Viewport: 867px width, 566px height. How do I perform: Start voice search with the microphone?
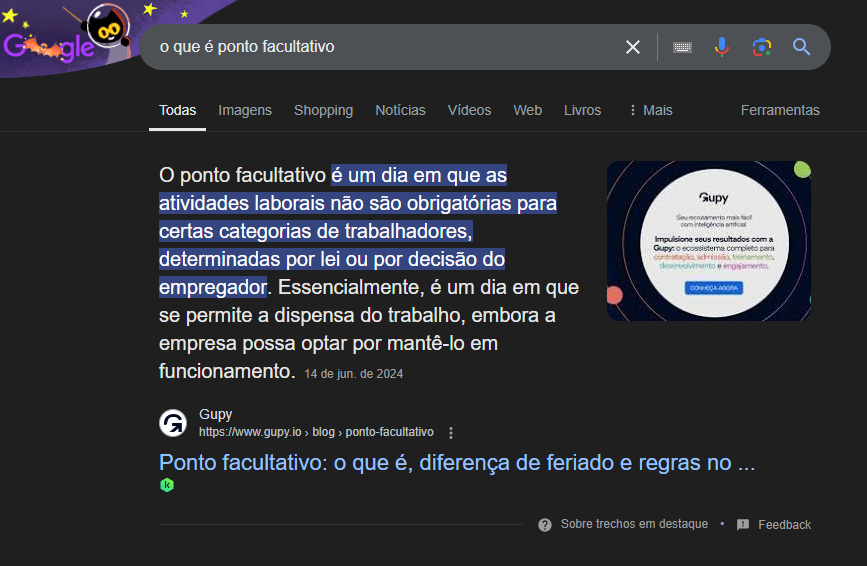point(722,47)
